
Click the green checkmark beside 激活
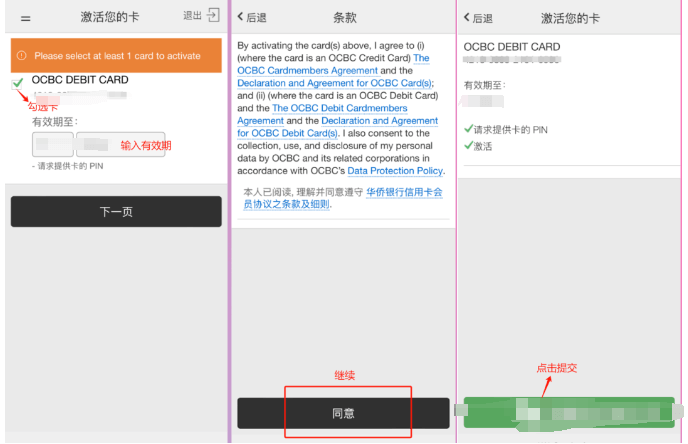click(469, 145)
